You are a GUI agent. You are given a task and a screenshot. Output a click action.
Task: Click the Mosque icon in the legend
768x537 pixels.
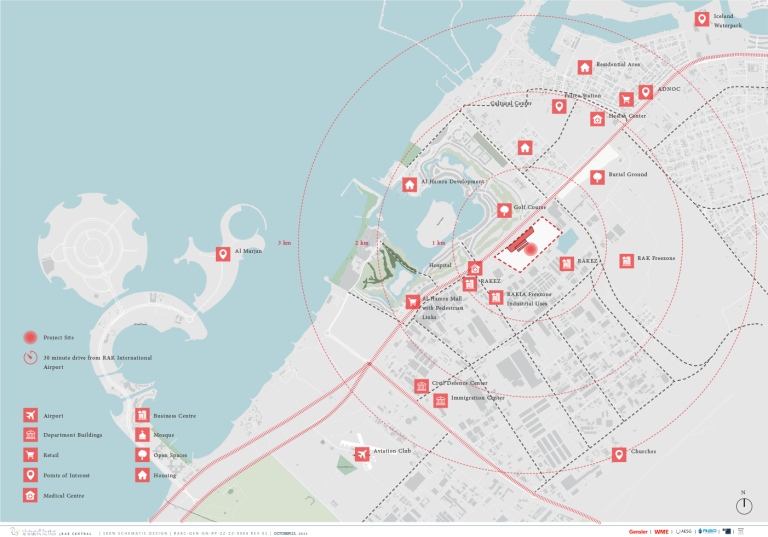click(143, 435)
